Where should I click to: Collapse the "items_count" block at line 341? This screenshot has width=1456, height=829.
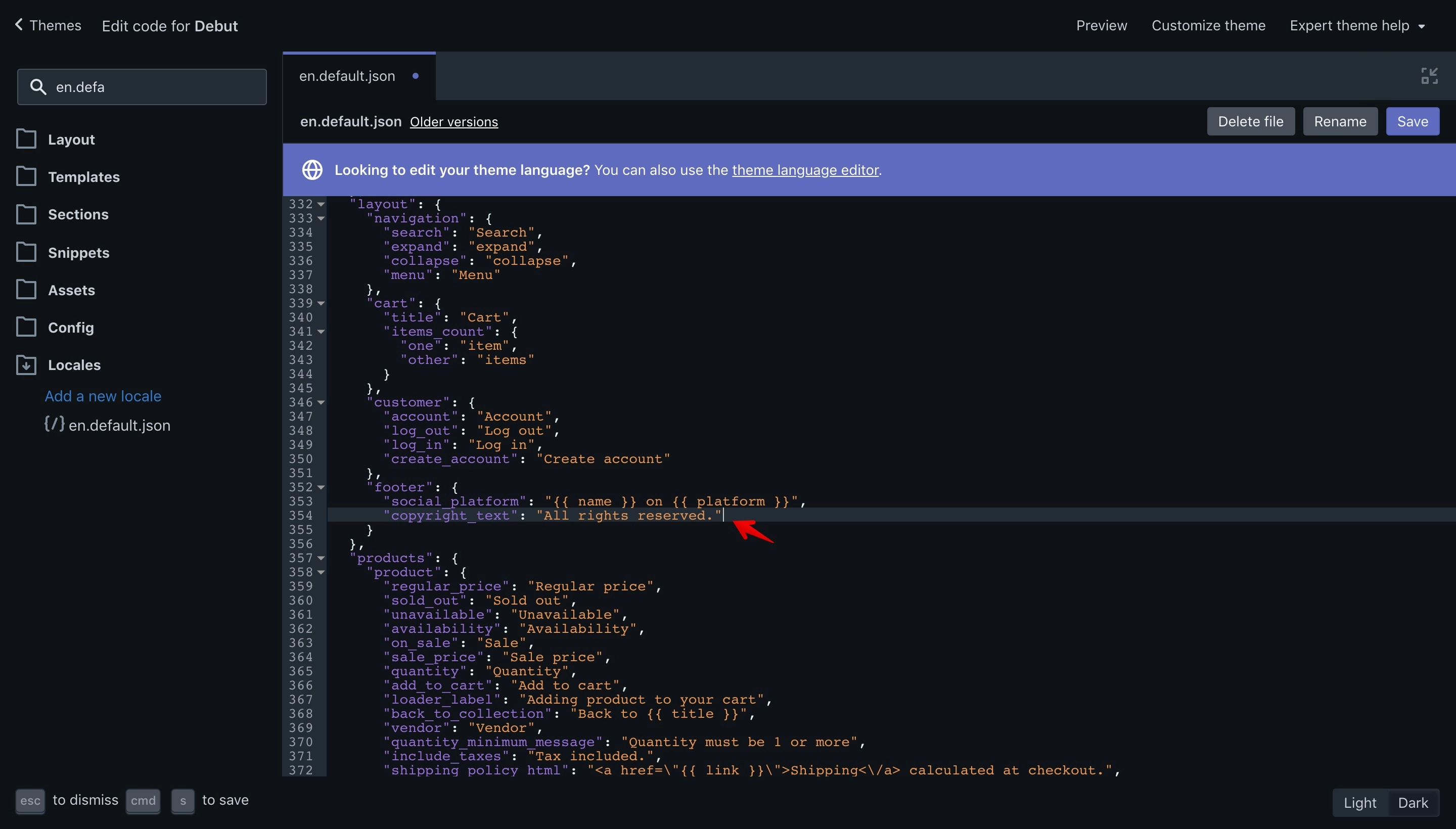coord(321,332)
